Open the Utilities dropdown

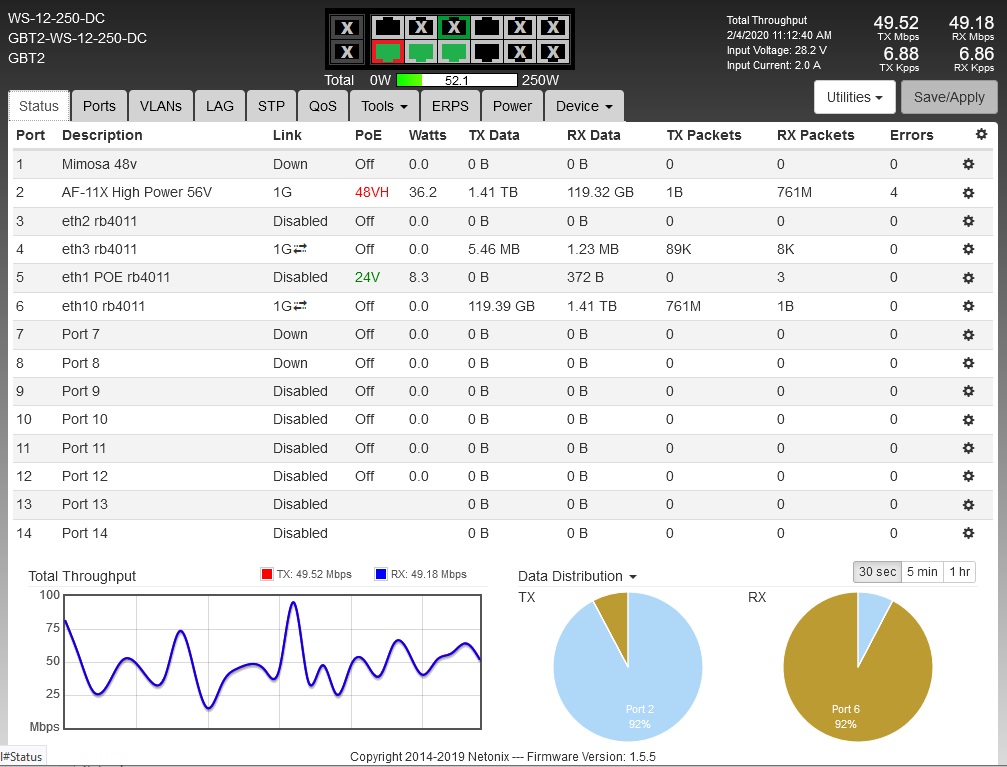tap(854, 97)
